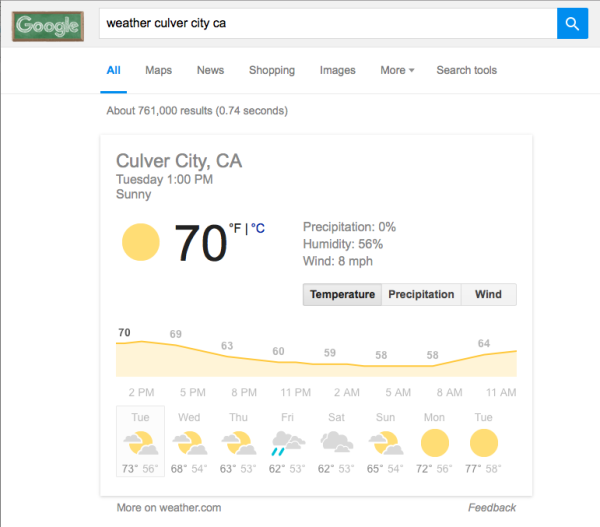The height and width of the screenshot is (527, 600).
Task: Switch temperature units to °C
Action: click(x=258, y=228)
